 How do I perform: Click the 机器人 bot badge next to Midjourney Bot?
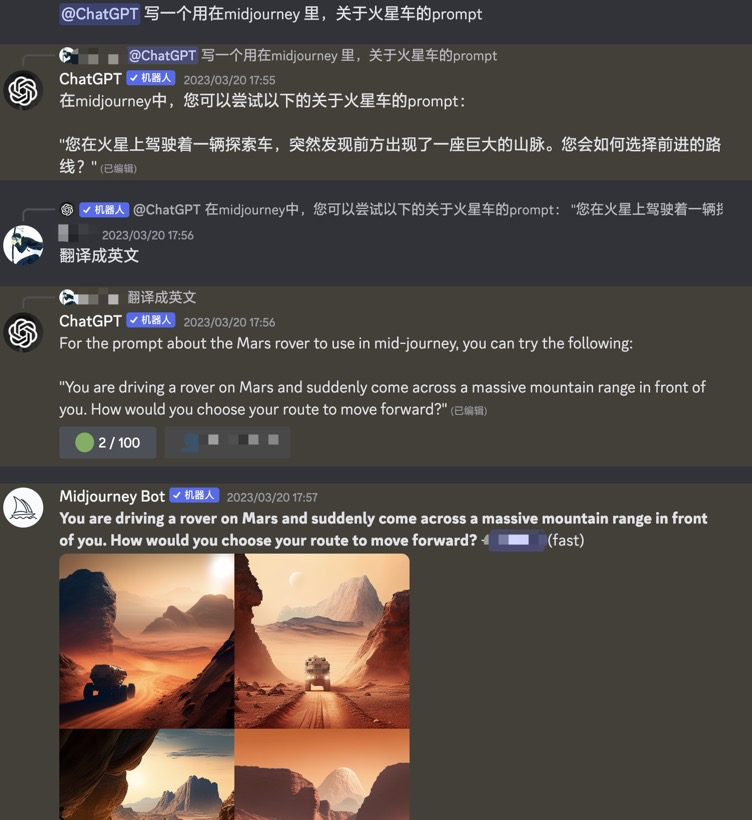[x=195, y=495]
